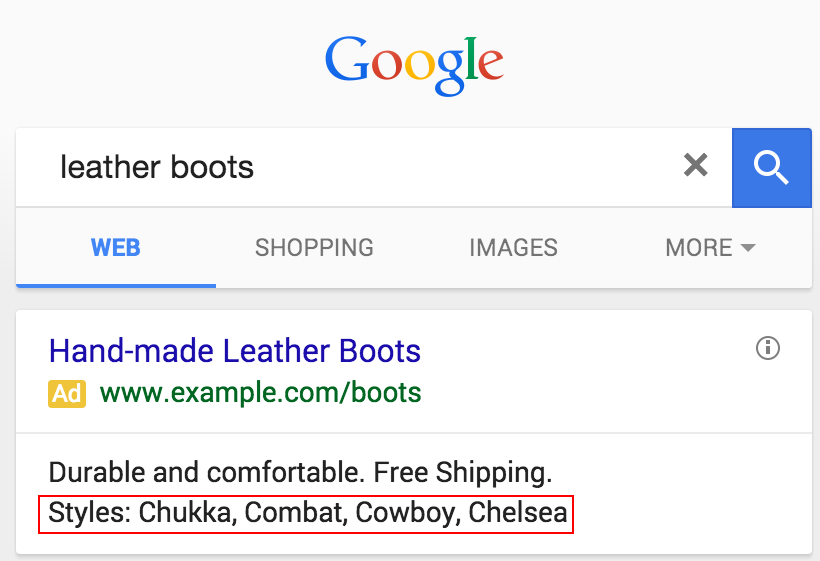Click the 'Combat' style value
Screen dimensions: 820x561
click(297, 512)
